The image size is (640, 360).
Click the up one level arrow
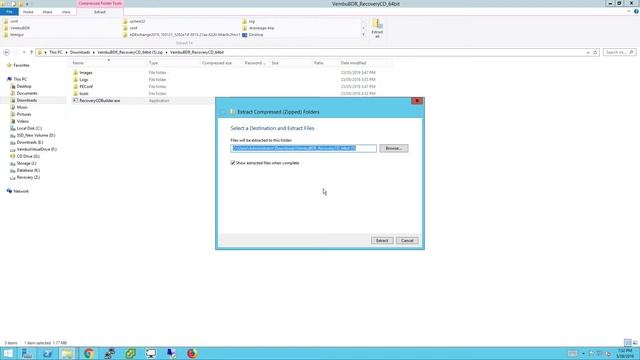point(31,52)
